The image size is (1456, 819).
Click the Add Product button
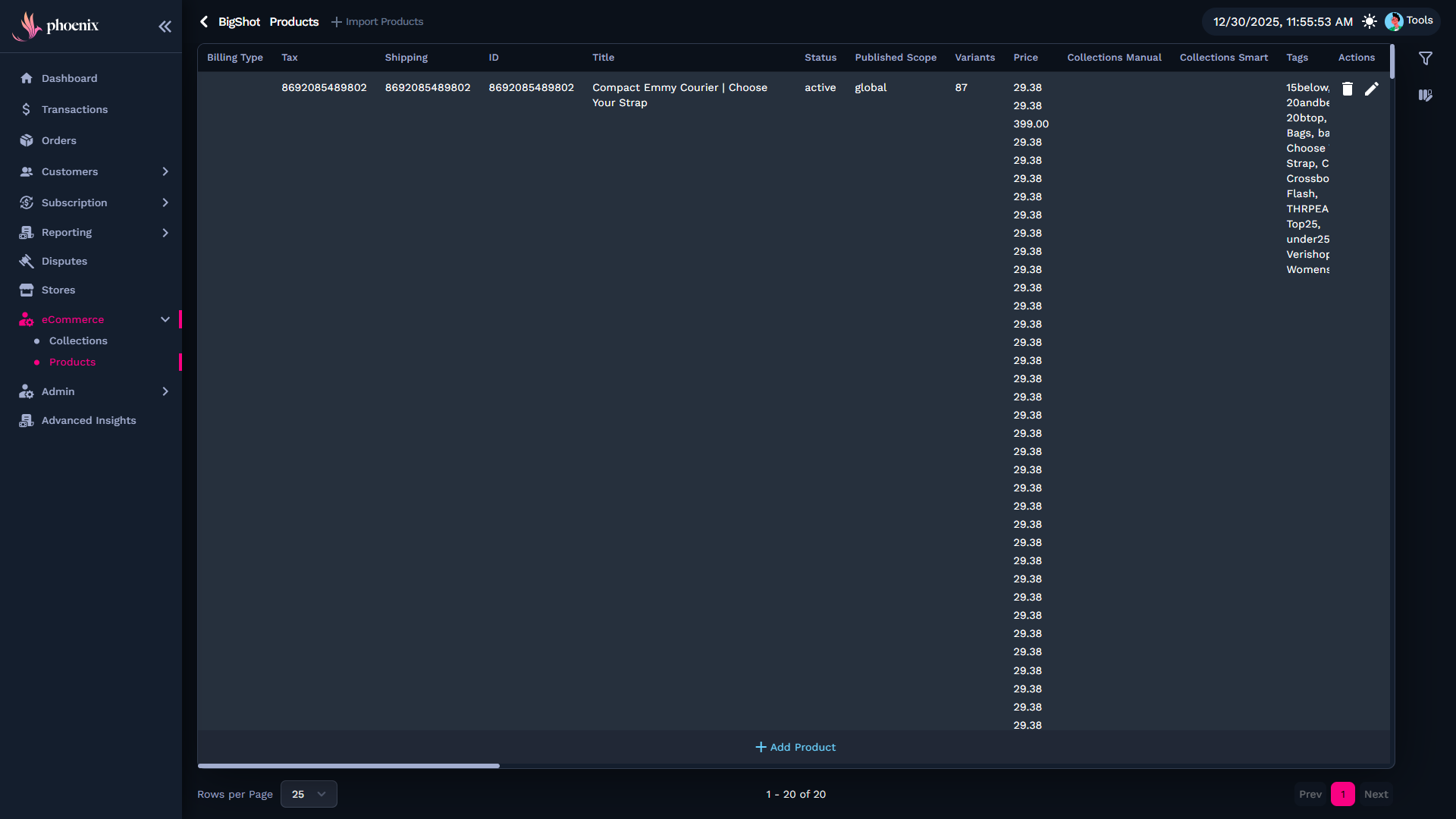click(795, 747)
